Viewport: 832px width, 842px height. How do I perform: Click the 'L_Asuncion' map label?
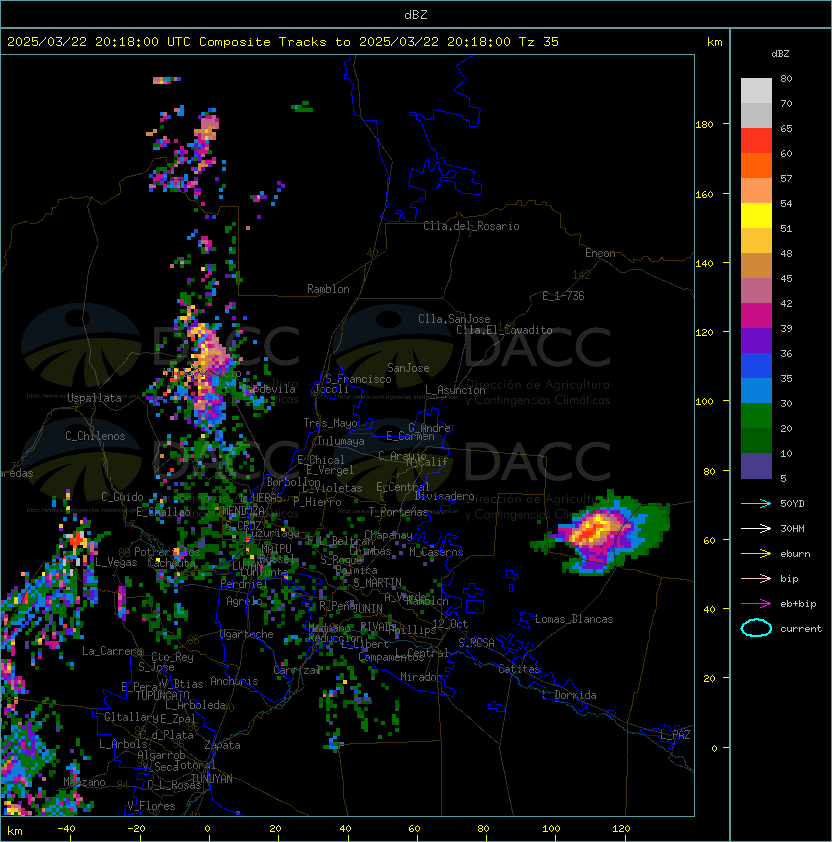coord(455,390)
